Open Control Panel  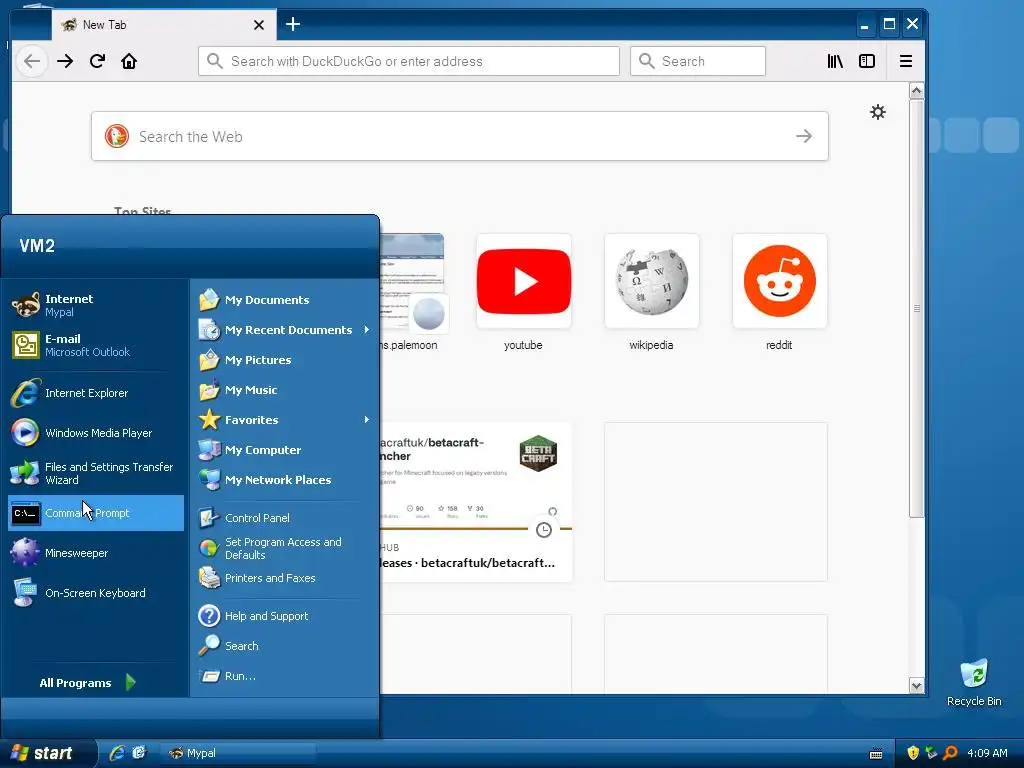point(284,518)
